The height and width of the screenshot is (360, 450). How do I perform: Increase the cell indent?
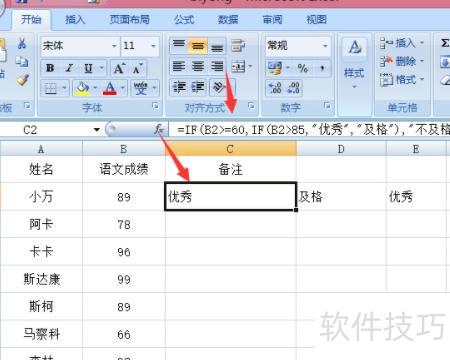(197, 87)
